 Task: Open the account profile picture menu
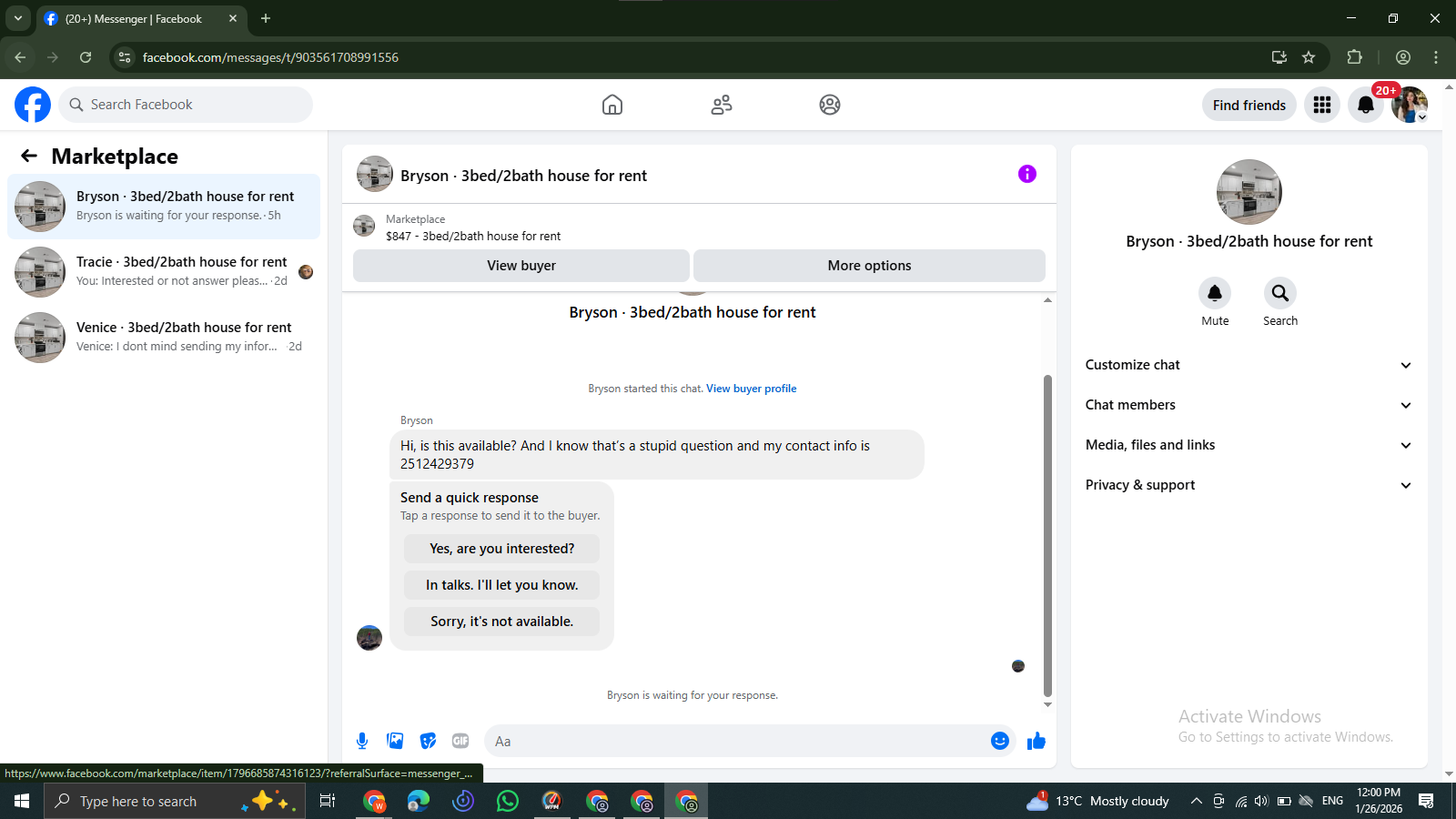click(1410, 105)
